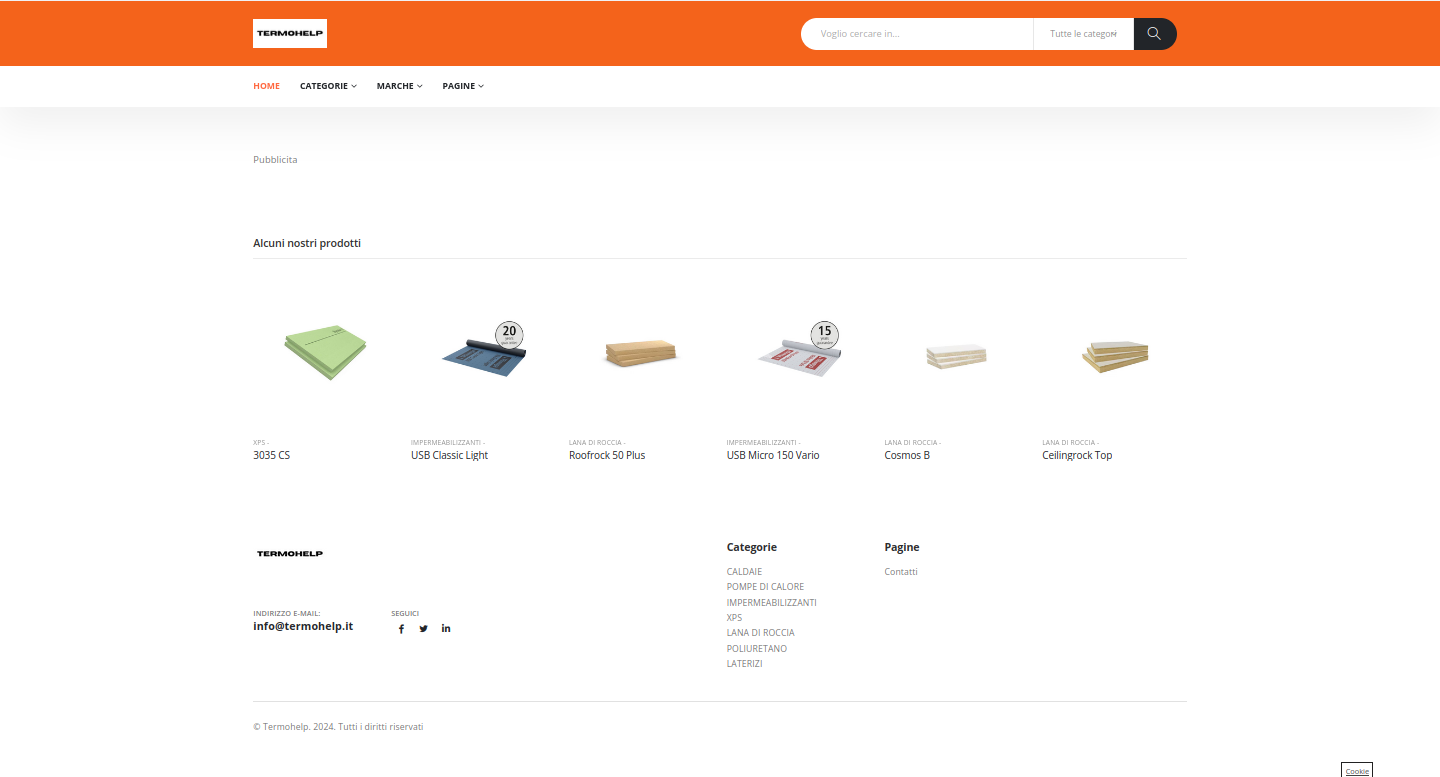Open the 3035 CS product image
1440x777 pixels.
click(325, 352)
